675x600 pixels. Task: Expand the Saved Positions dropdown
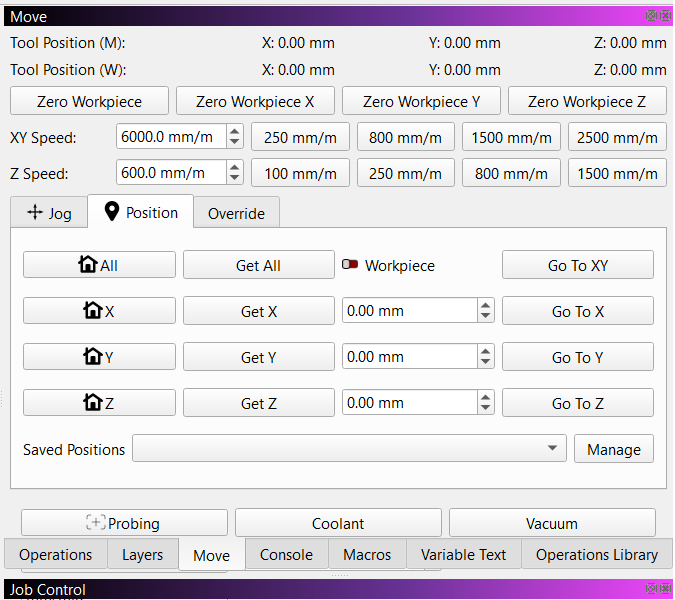pyautogui.click(x=553, y=449)
